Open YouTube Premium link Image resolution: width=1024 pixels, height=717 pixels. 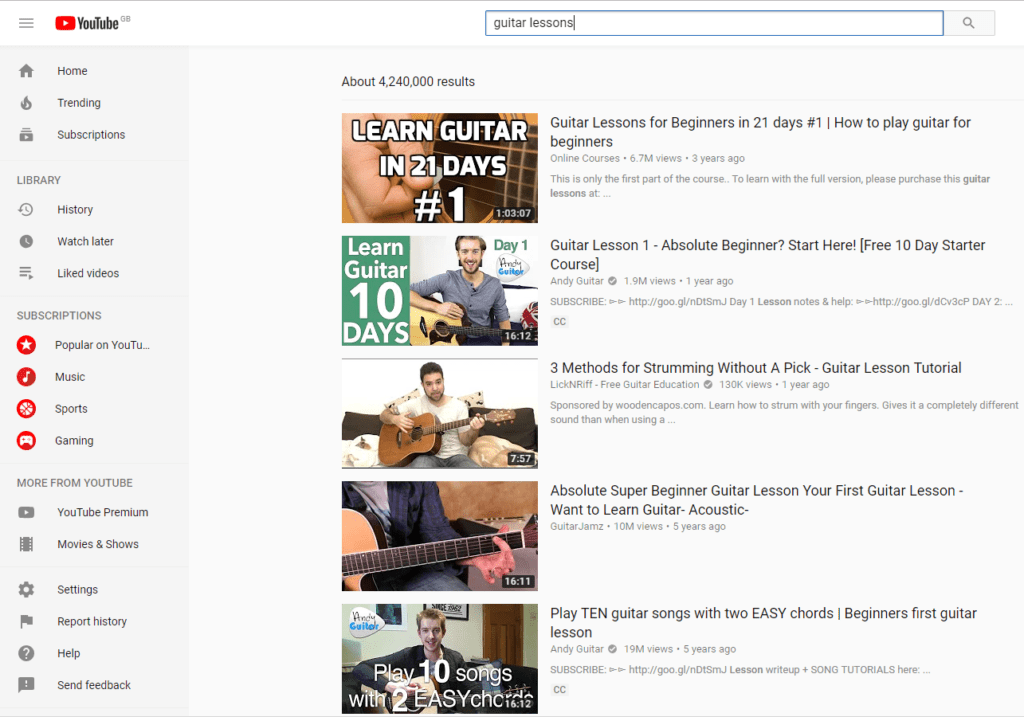click(103, 513)
